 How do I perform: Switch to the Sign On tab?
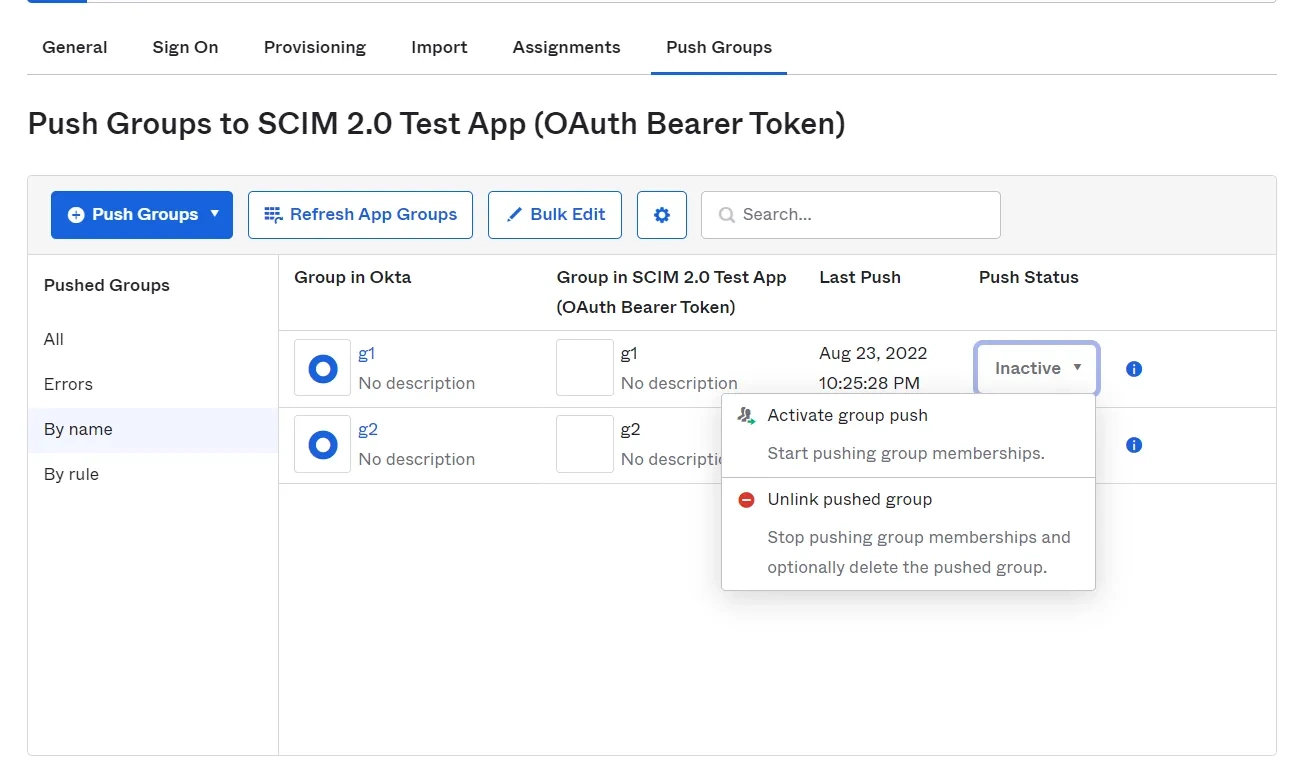pyautogui.click(x=185, y=47)
